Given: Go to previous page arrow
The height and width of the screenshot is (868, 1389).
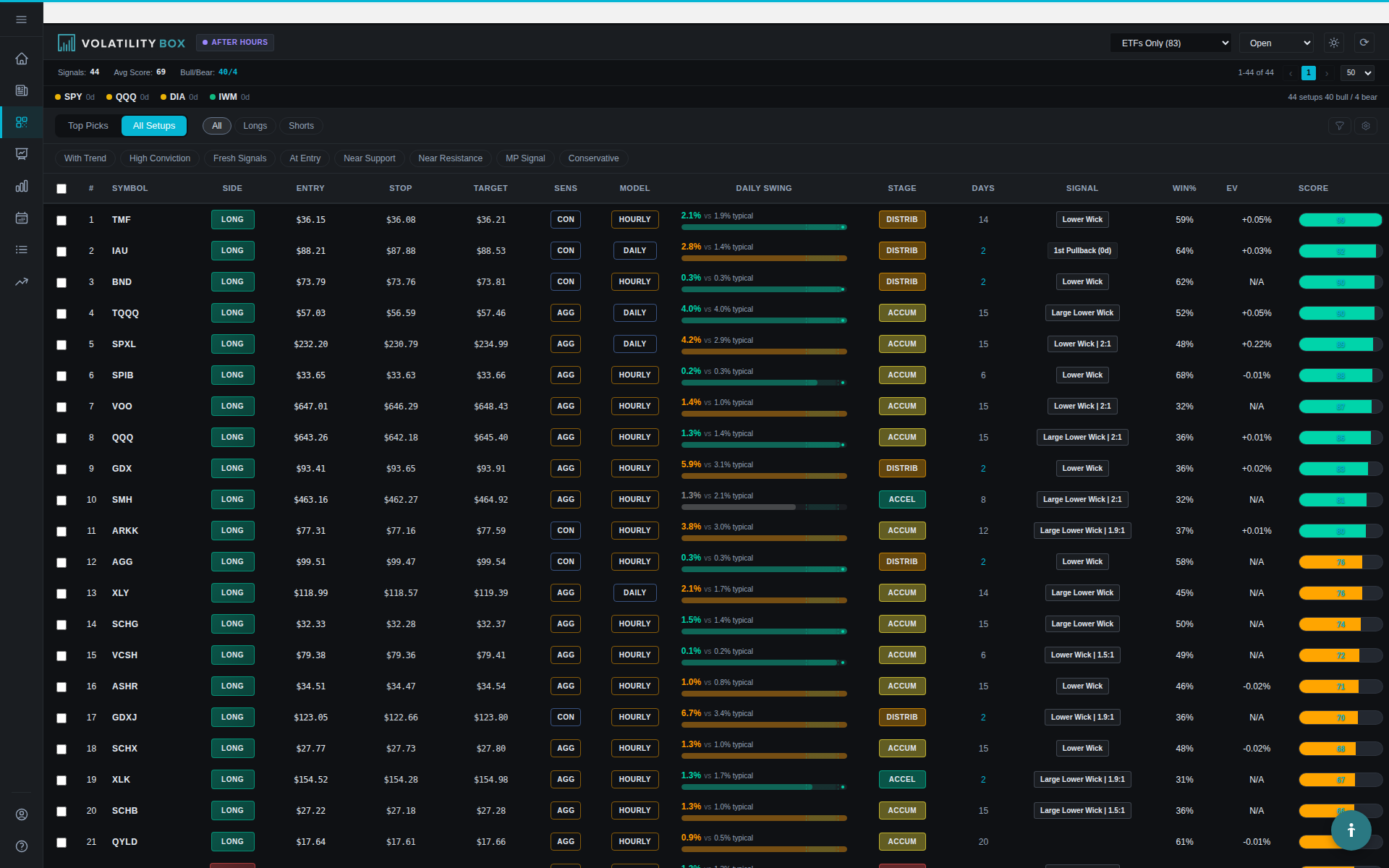Looking at the screenshot, I should pyautogui.click(x=1291, y=73).
